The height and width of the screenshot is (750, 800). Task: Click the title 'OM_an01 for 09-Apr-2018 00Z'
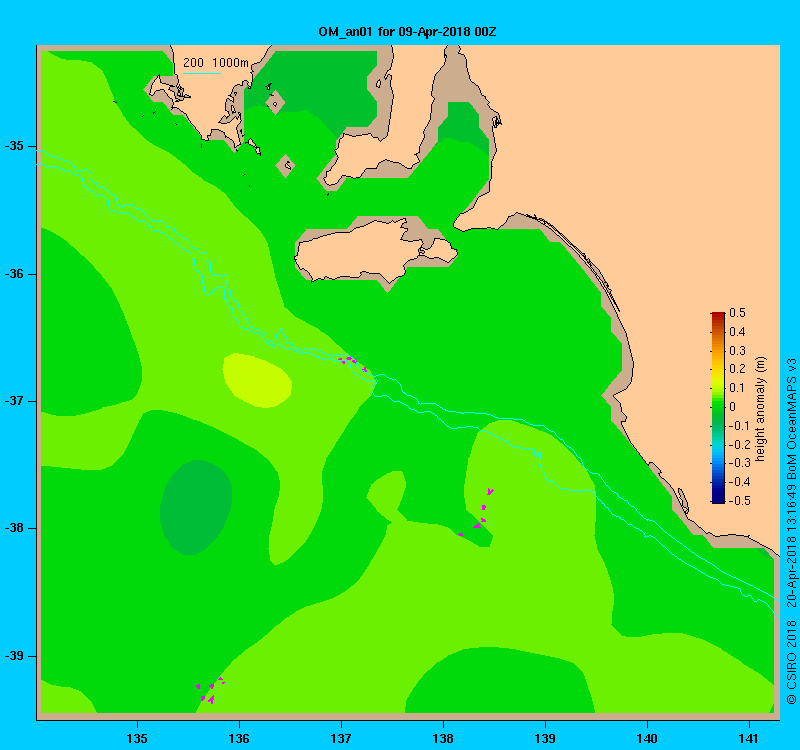[x=407, y=32]
